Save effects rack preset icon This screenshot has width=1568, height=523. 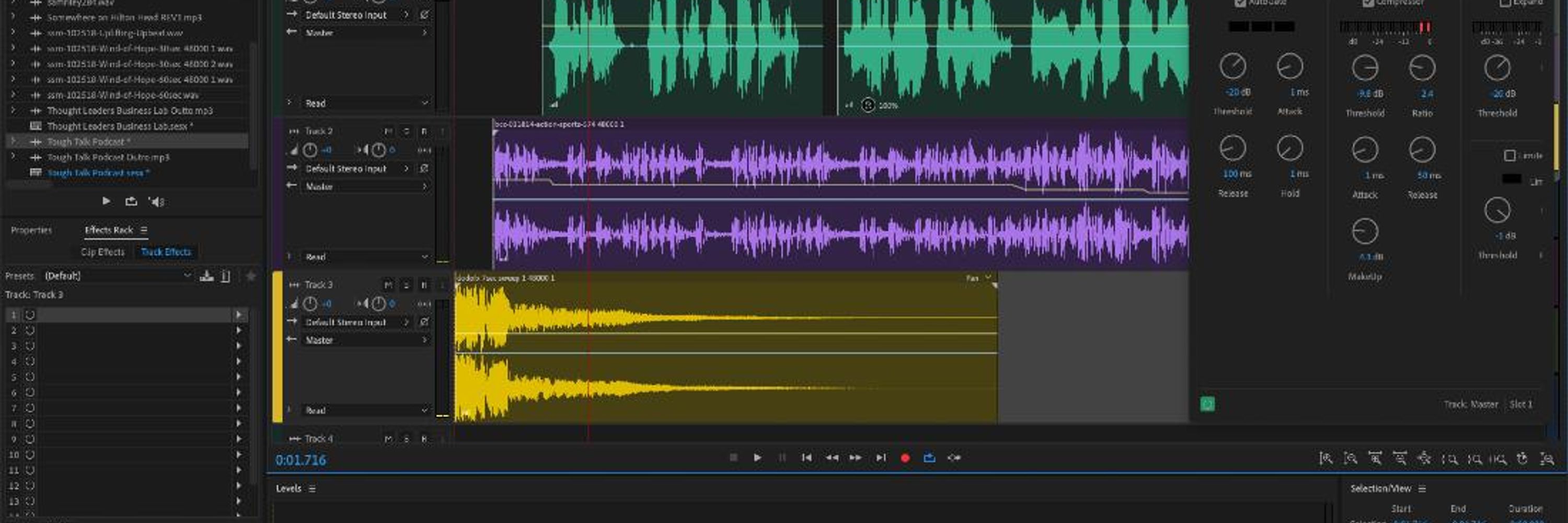point(207,276)
